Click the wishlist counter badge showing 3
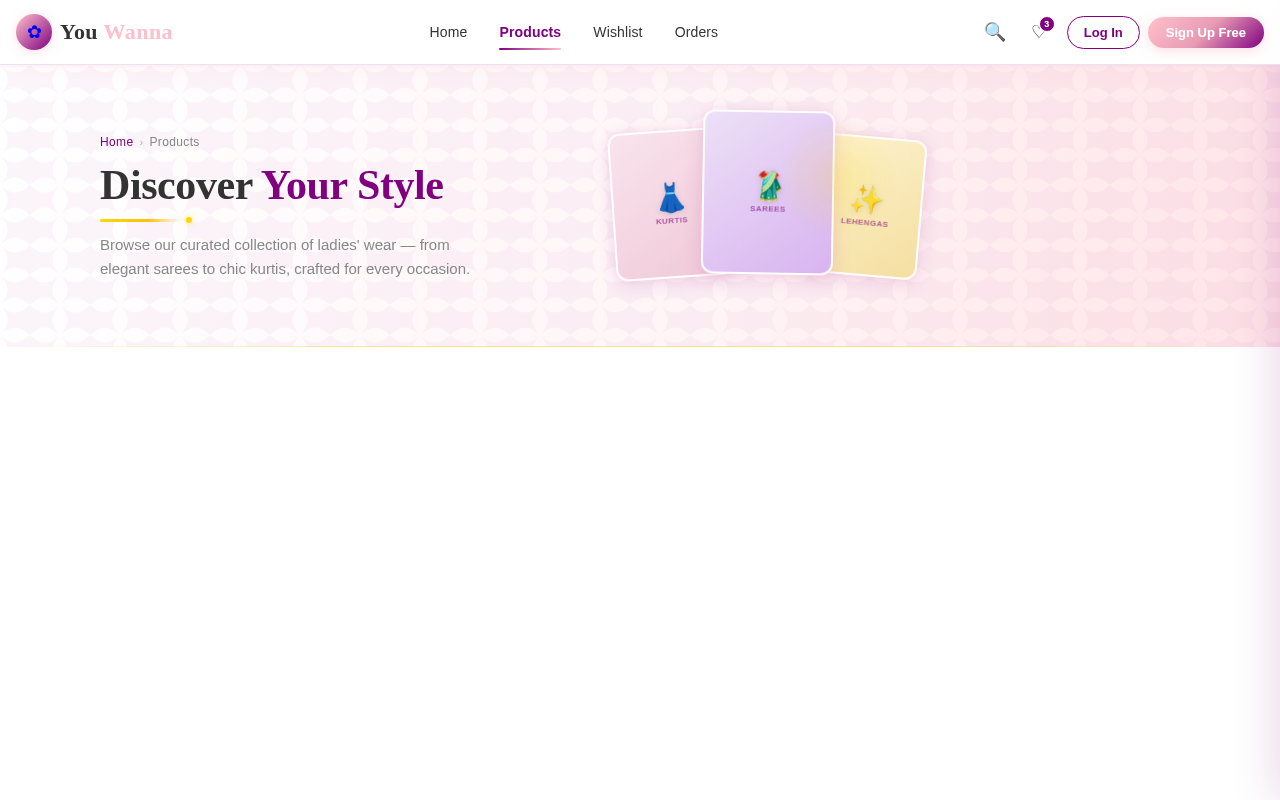 click(1046, 22)
